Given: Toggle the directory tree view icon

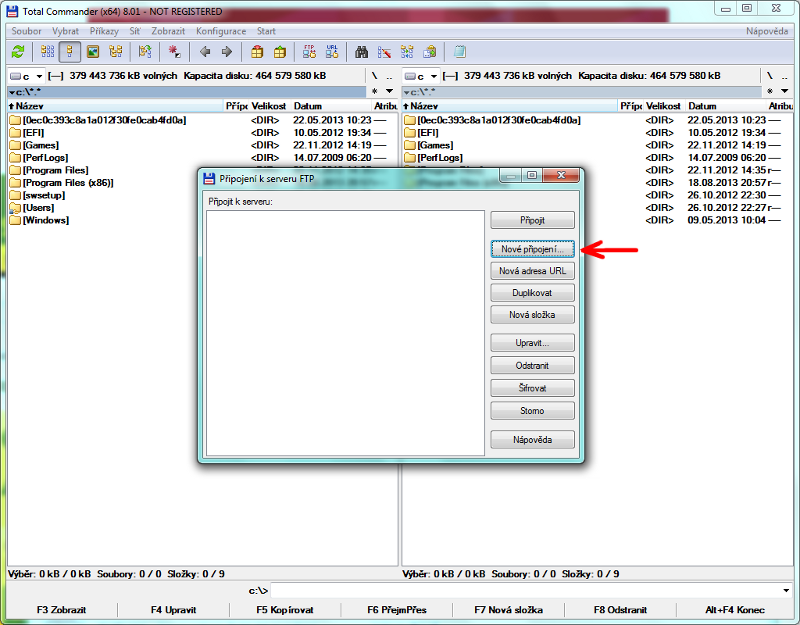Looking at the screenshot, I should (x=116, y=52).
